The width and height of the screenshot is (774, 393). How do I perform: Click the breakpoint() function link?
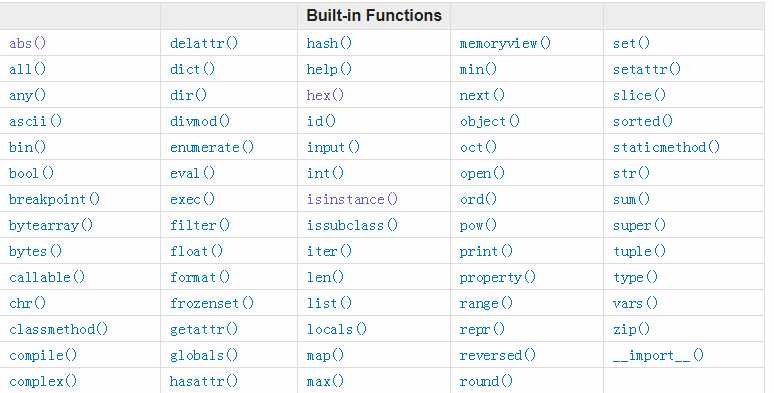tap(54, 199)
